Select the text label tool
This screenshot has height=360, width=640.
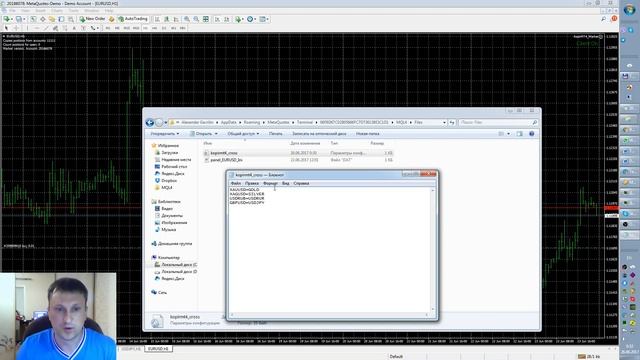83,28
